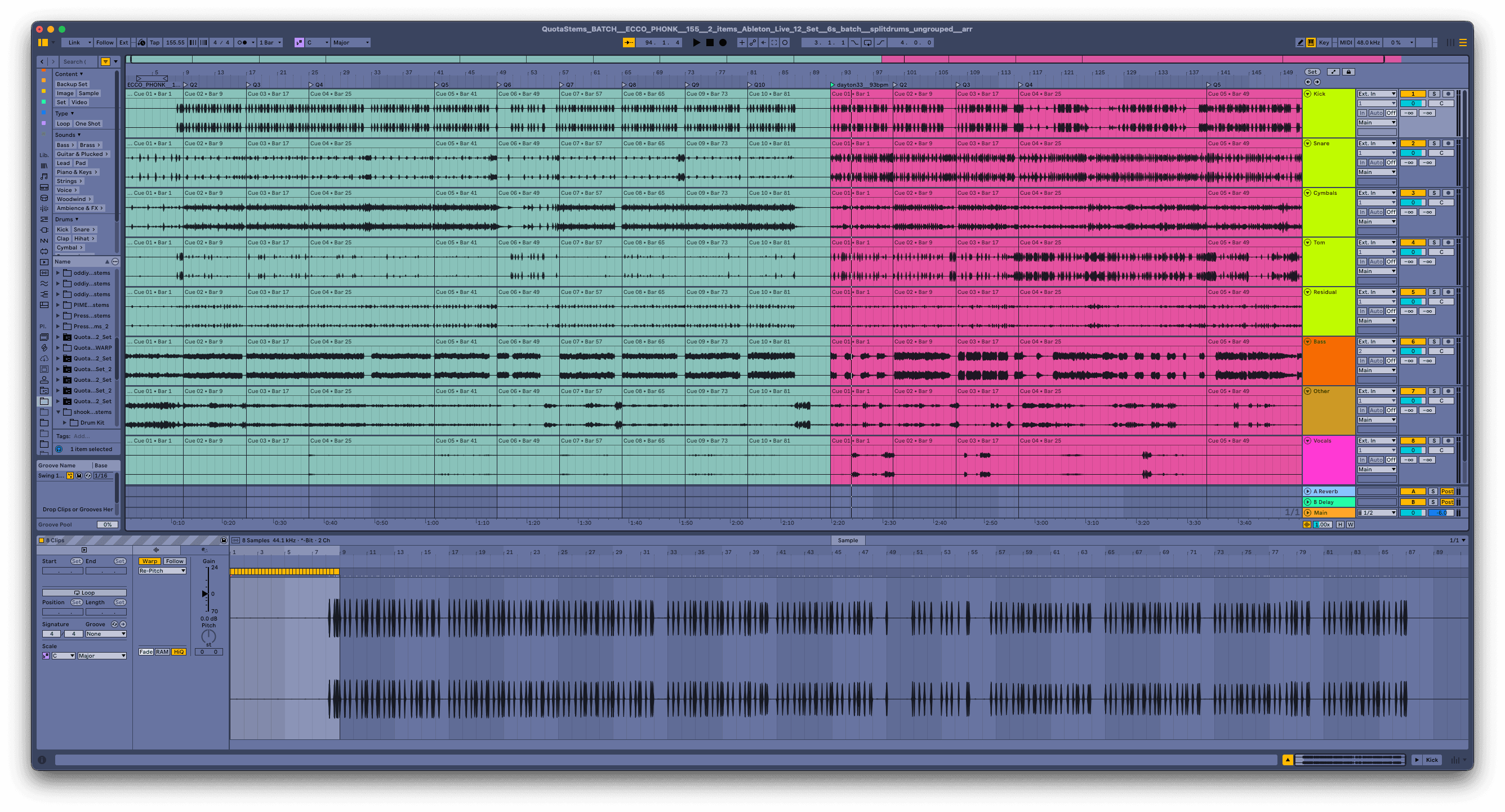Open MIDI map mode

(1346, 43)
